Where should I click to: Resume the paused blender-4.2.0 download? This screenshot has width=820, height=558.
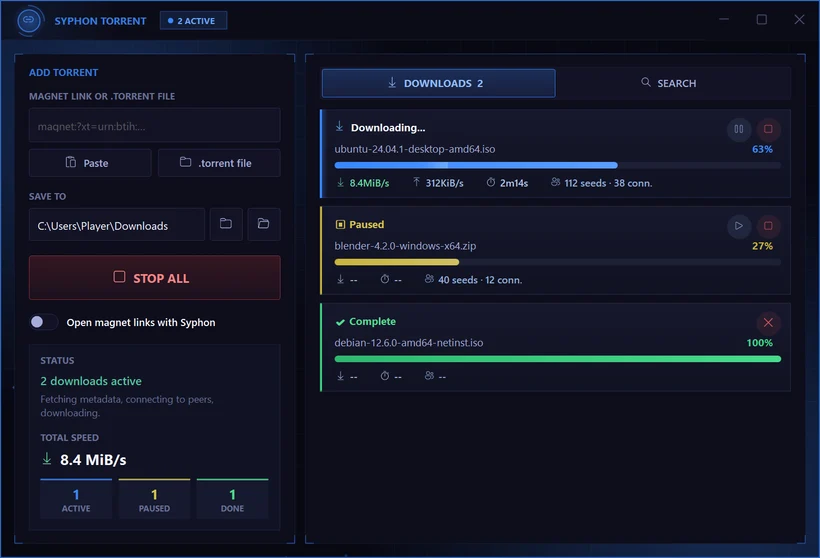tap(738, 226)
